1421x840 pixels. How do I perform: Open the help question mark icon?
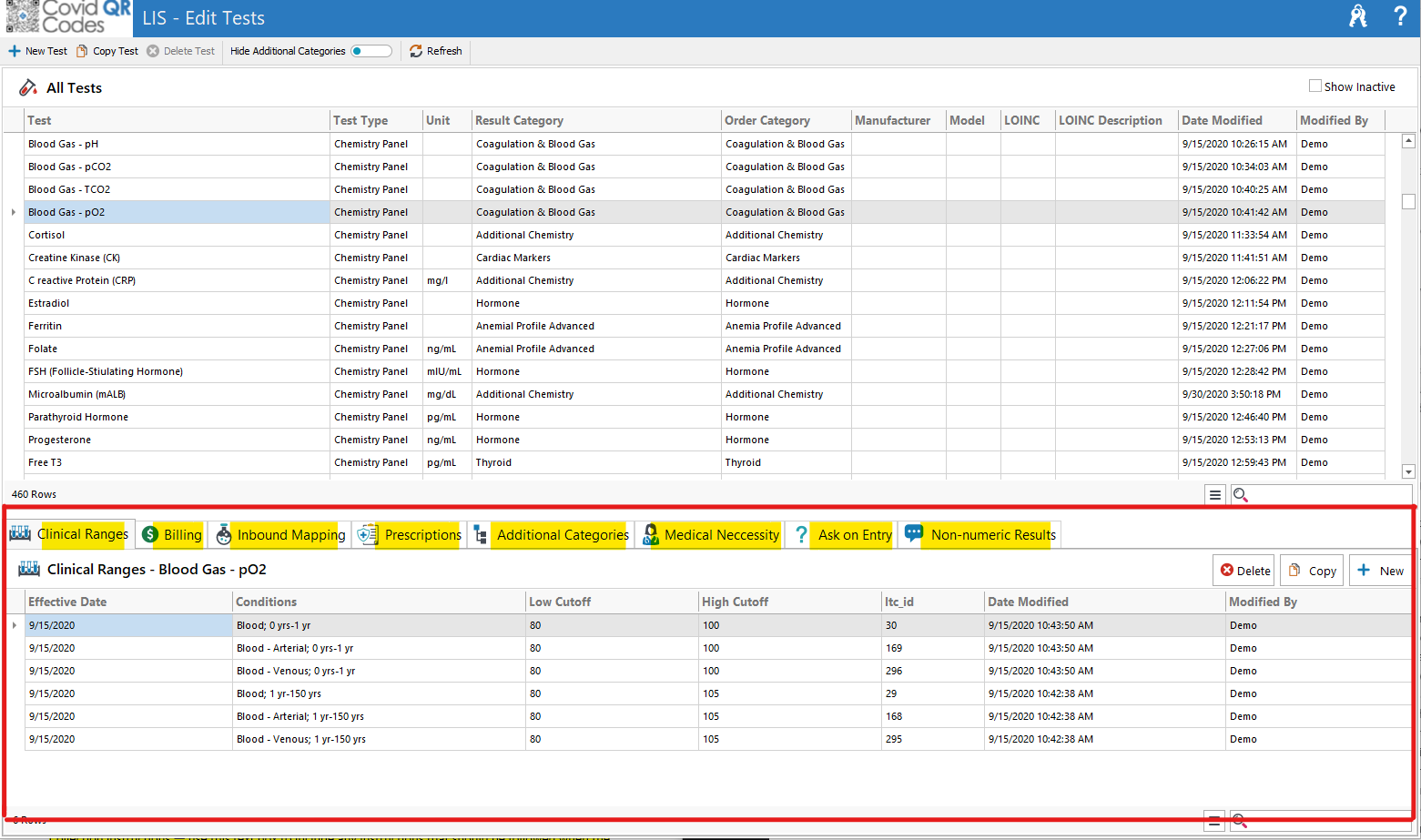(1400, 16)
